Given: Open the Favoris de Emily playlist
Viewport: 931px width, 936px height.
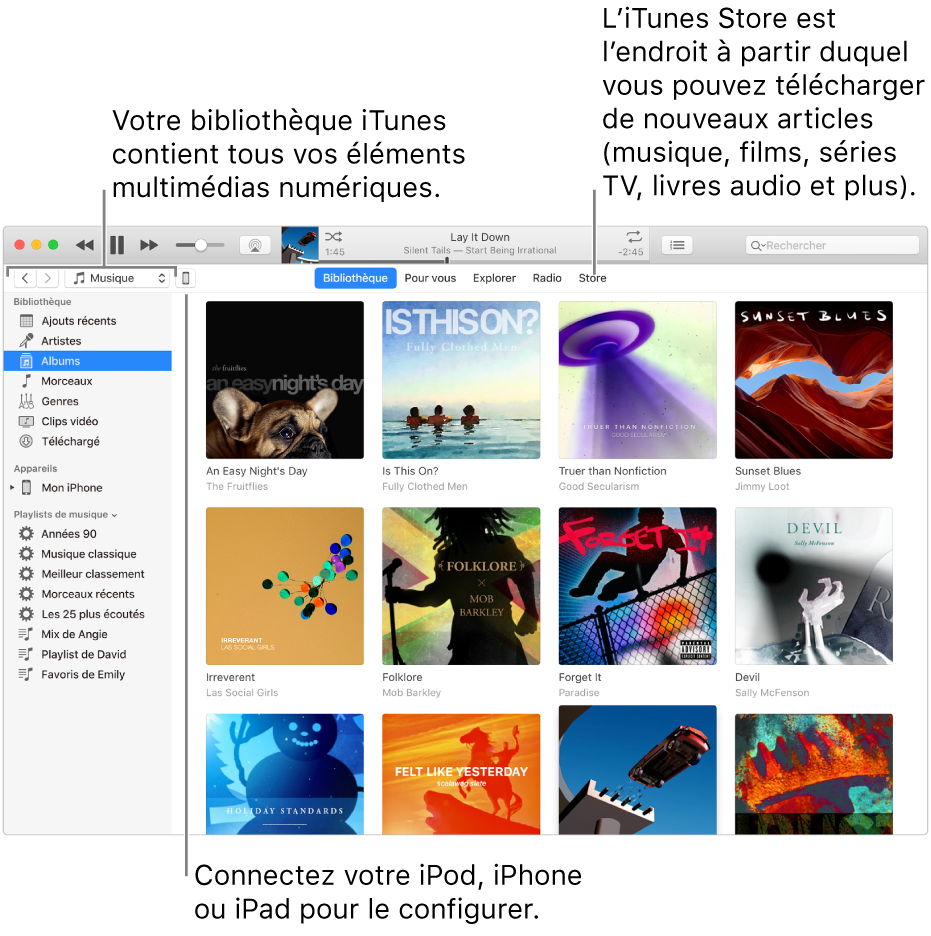Looking at the screenshot, I should pos(88,675).
